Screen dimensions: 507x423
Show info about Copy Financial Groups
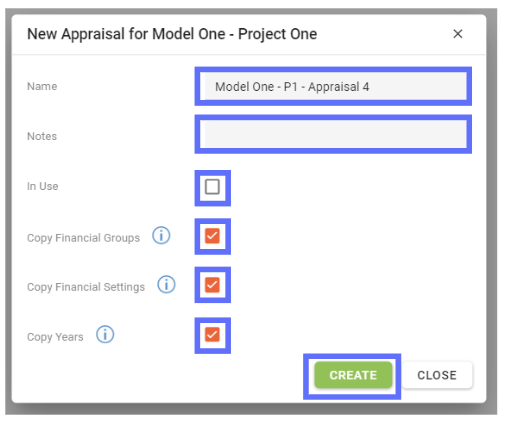pos(161,235)
